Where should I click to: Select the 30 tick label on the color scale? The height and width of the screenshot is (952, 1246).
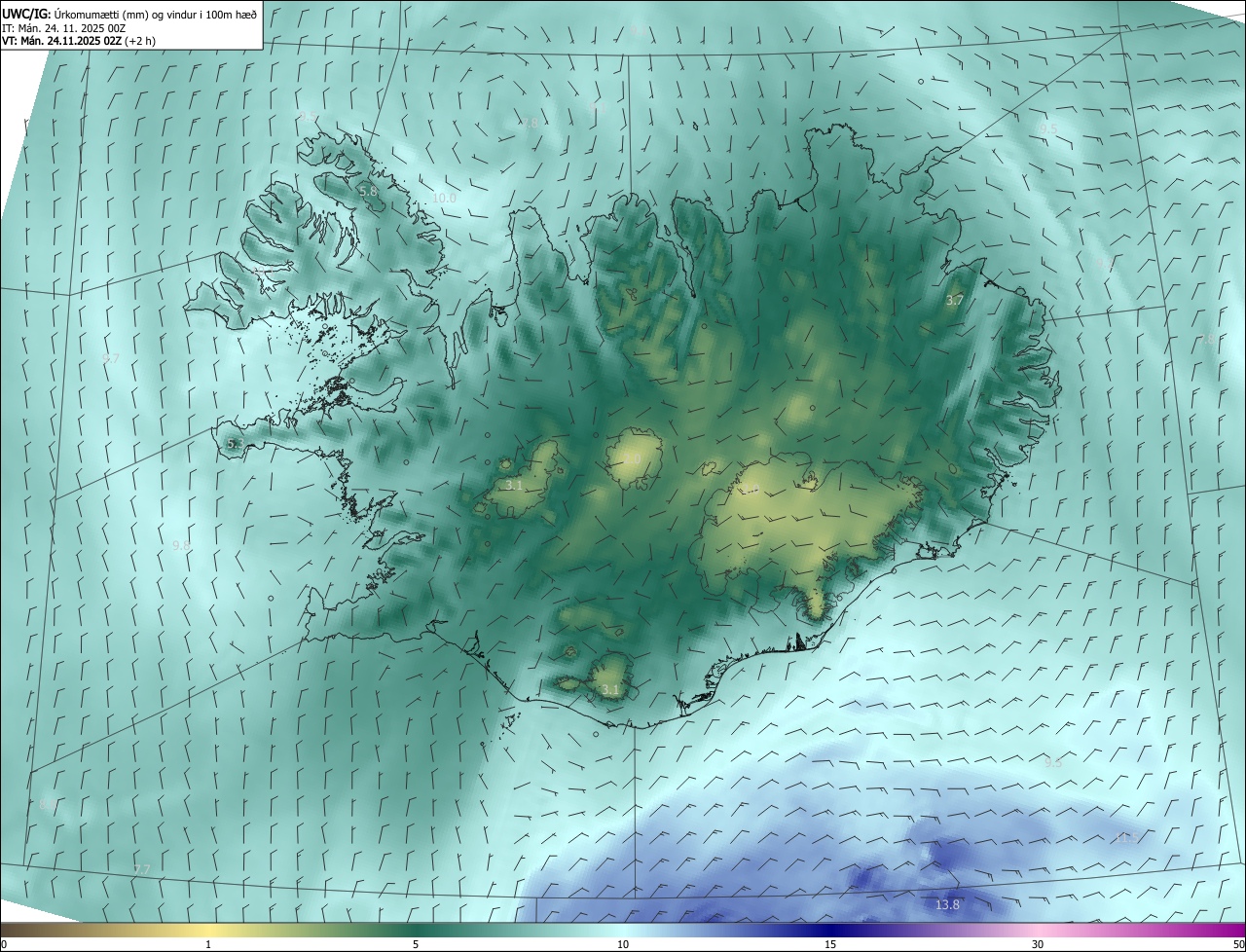[x=1038, y=945]
